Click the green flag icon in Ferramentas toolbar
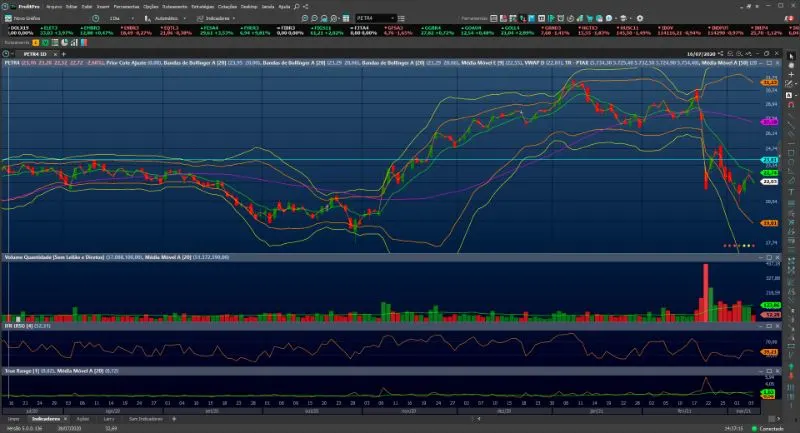800x433 pixels. click(x=551, y=18)
